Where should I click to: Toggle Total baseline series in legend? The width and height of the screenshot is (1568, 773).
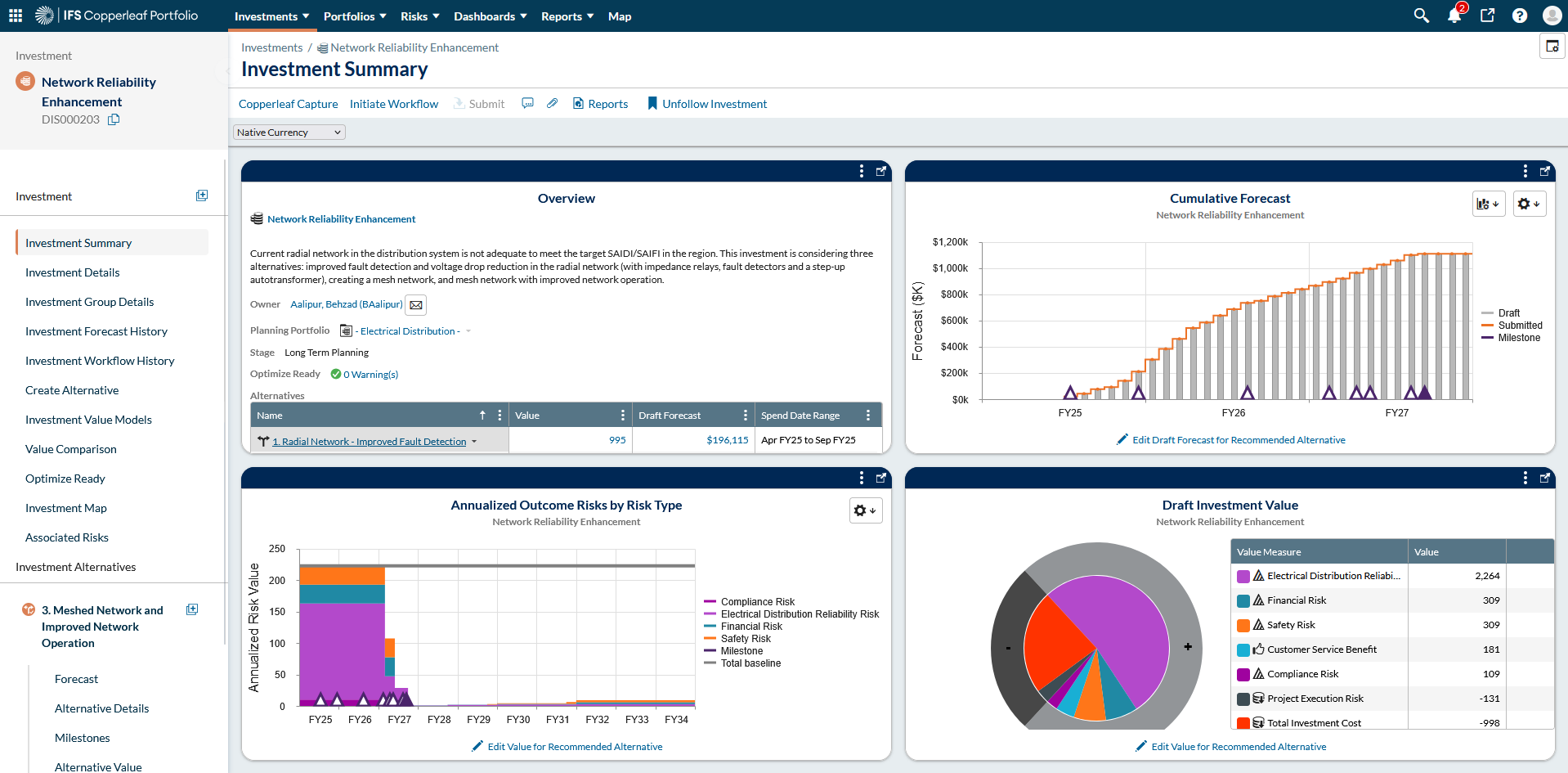[x=750, y=663]
